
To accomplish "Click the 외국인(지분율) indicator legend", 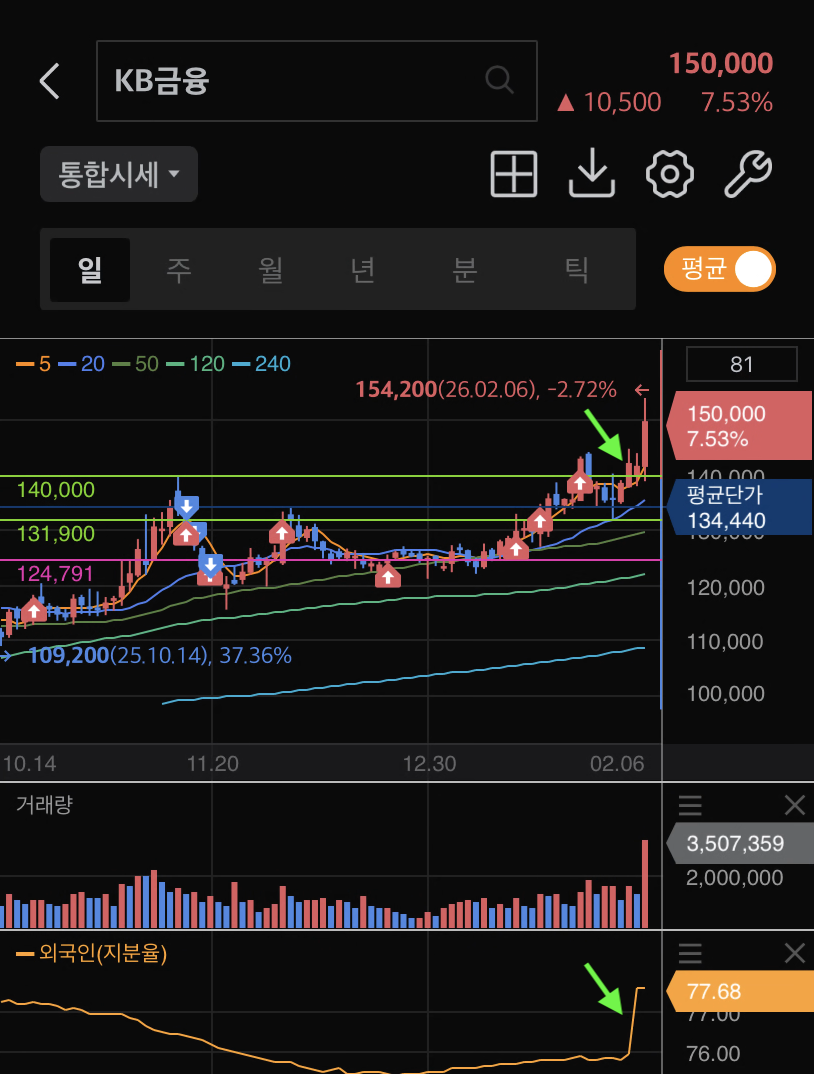I will [x=91, y=953].
